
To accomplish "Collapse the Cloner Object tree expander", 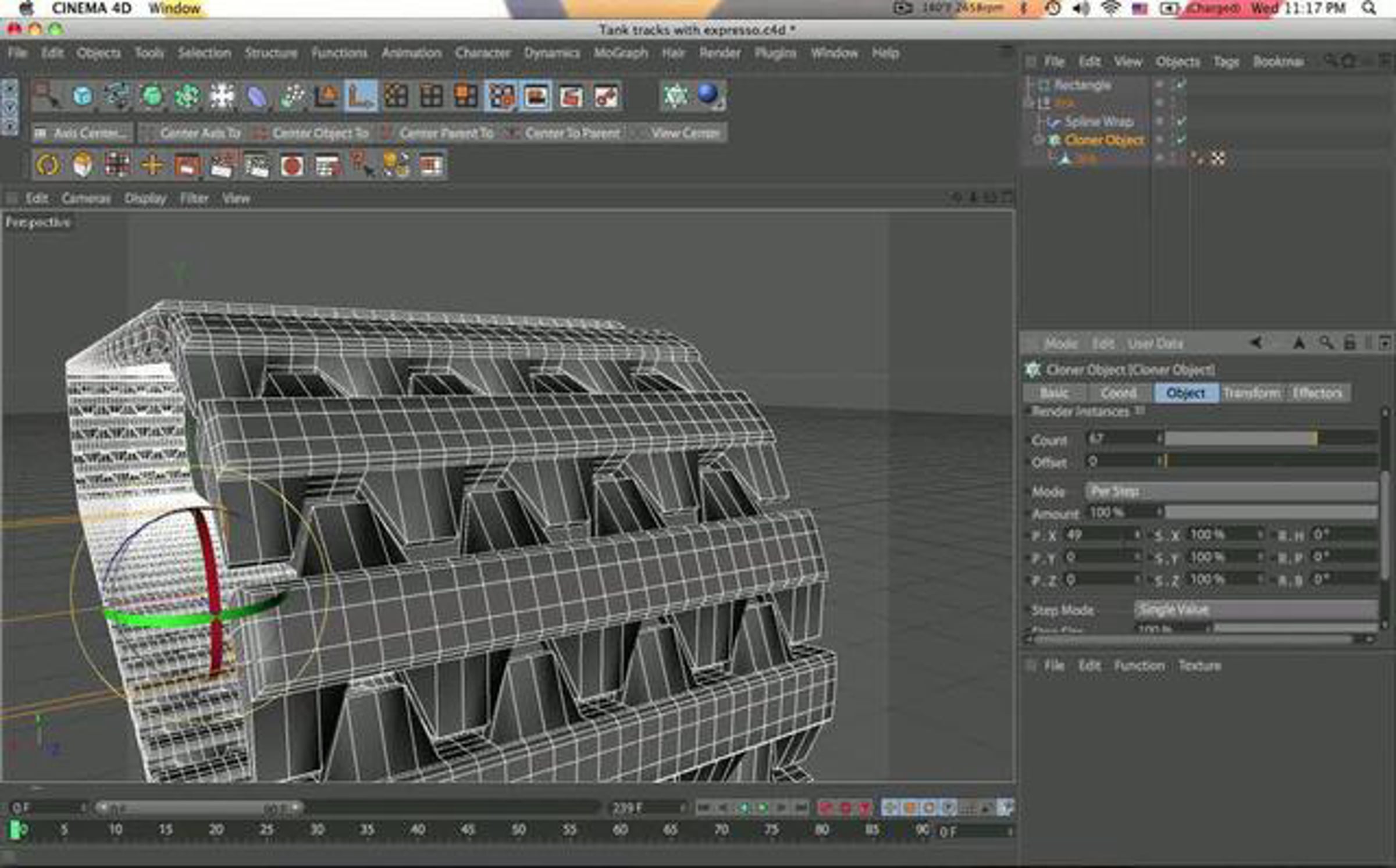I will (1038, 140).
